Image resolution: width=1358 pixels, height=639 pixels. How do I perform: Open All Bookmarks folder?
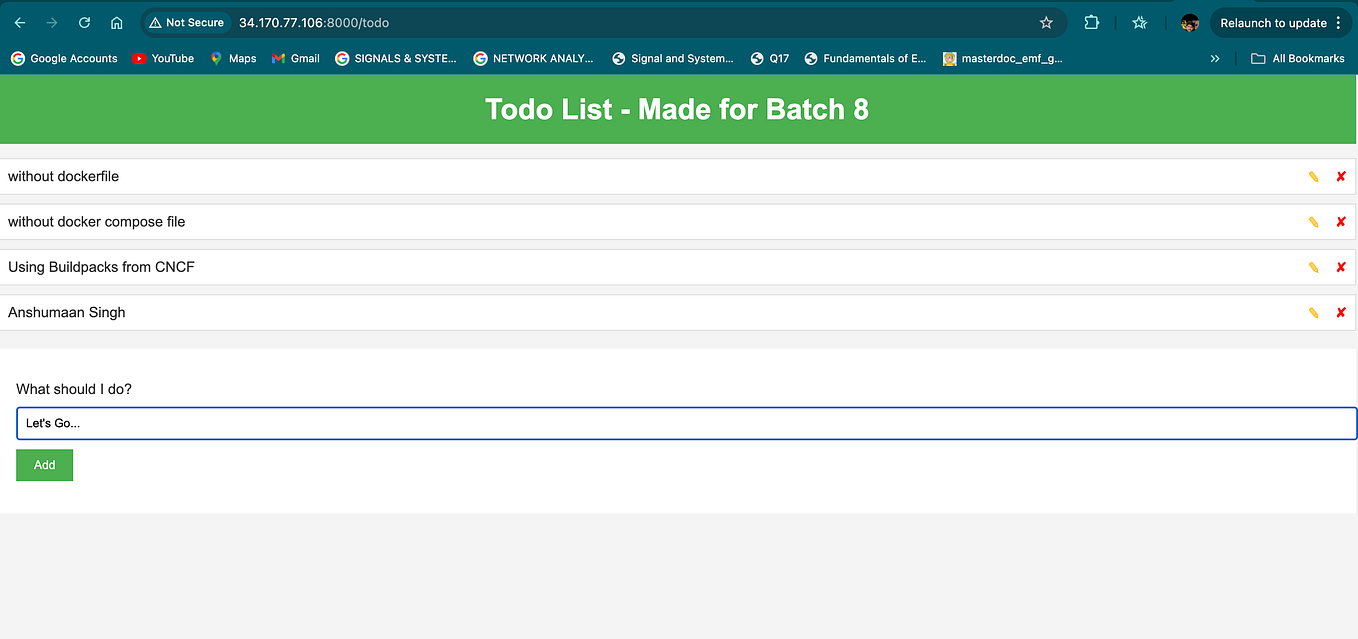point(1297,58)
